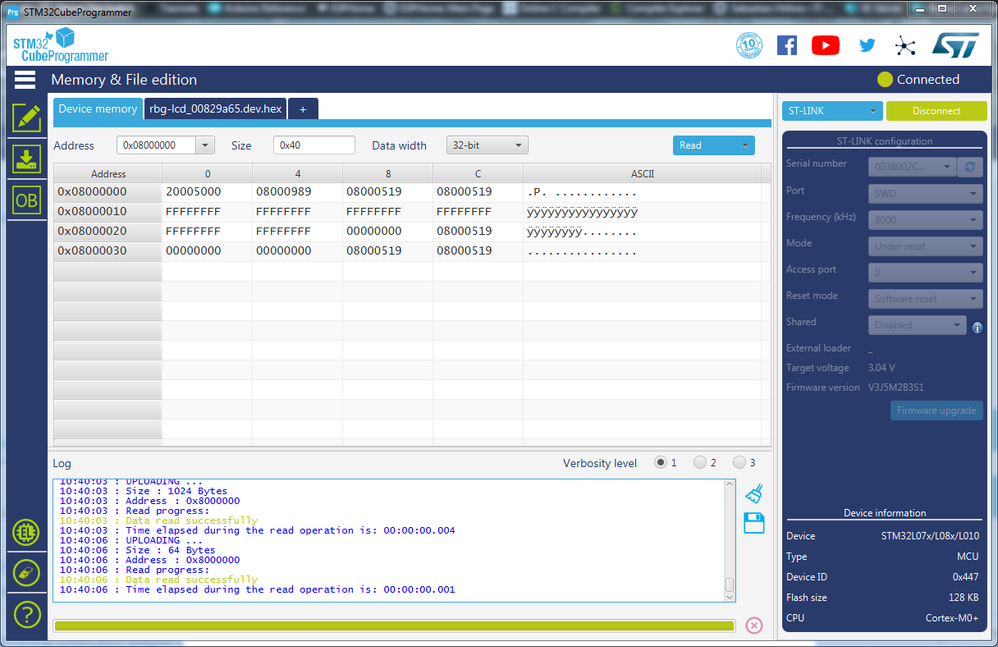Open the CPU chip icon in sidebar
This screenshot has width=998, height=647.
[x=26, y=532]
